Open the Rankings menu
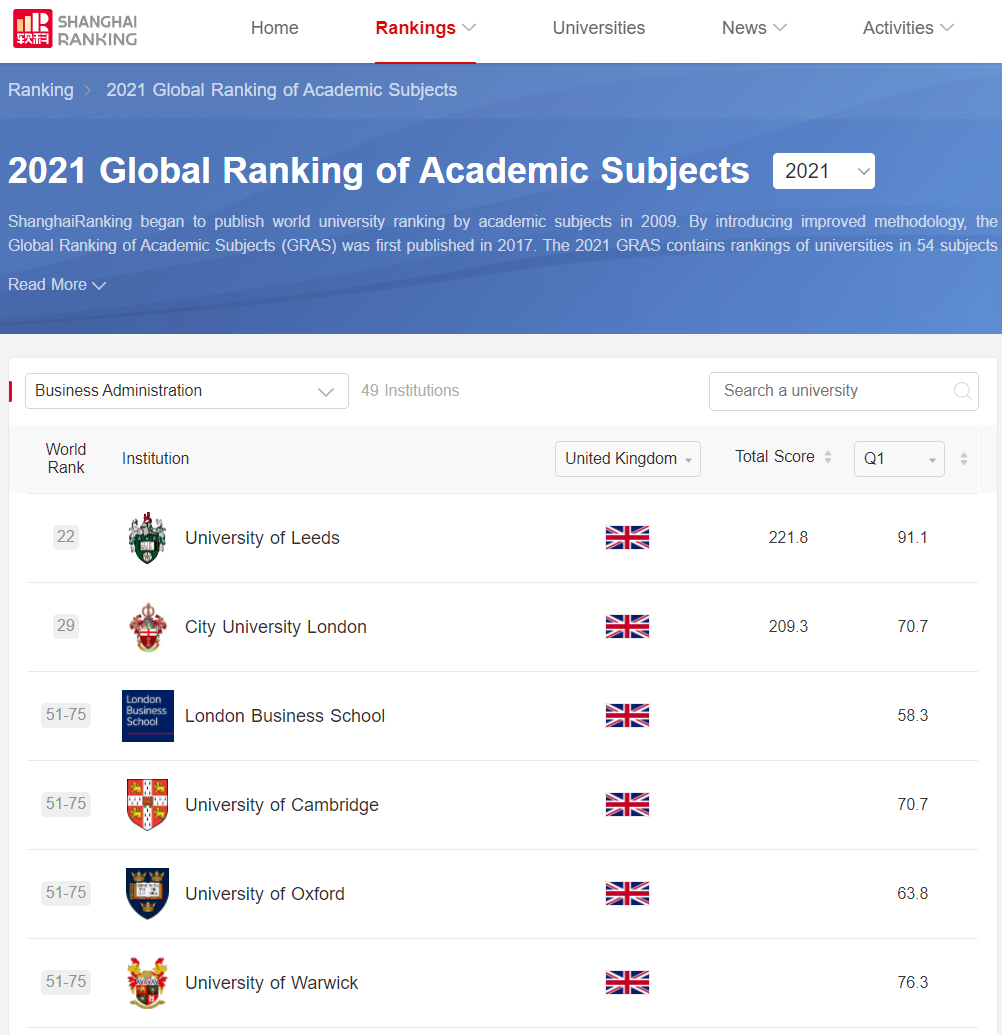This screenshot has height=1035, width=1002. 425,28
